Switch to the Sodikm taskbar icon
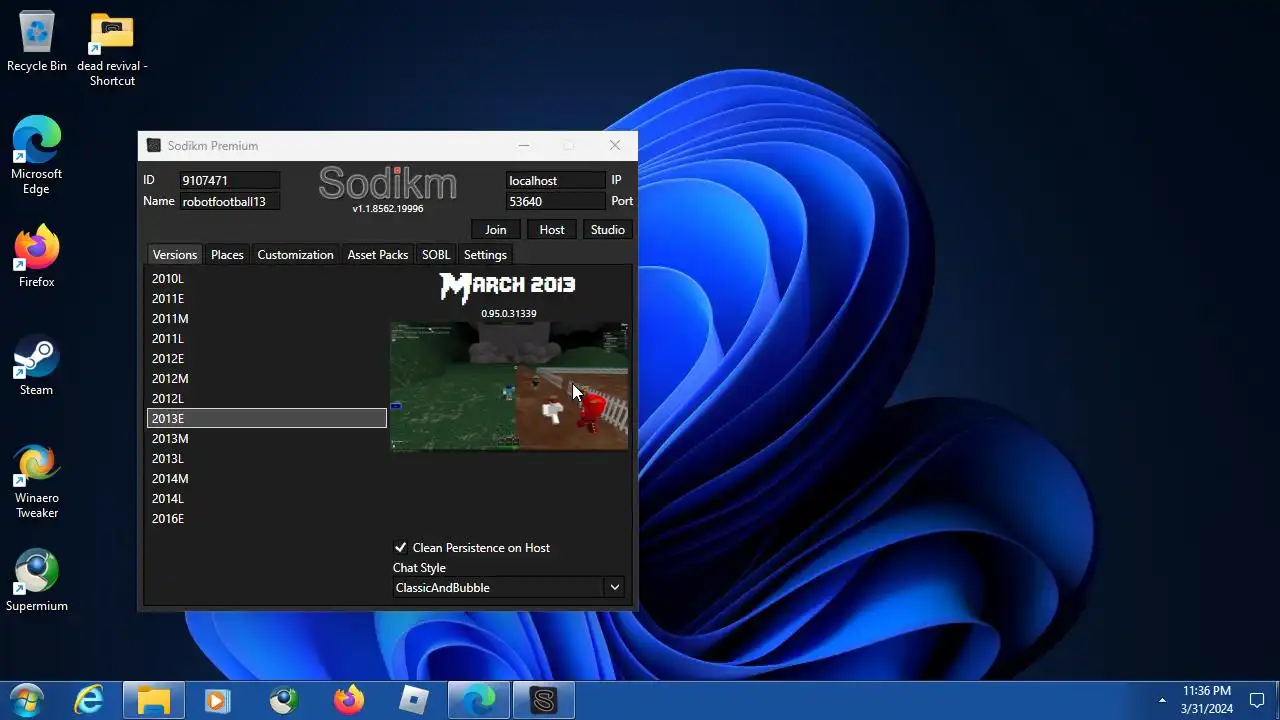This screenshot has width=1280, height=720. click(x=544, y=700)
